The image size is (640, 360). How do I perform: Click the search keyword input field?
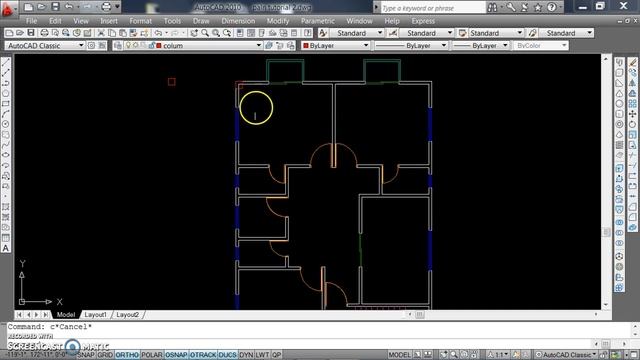[433, 7]
